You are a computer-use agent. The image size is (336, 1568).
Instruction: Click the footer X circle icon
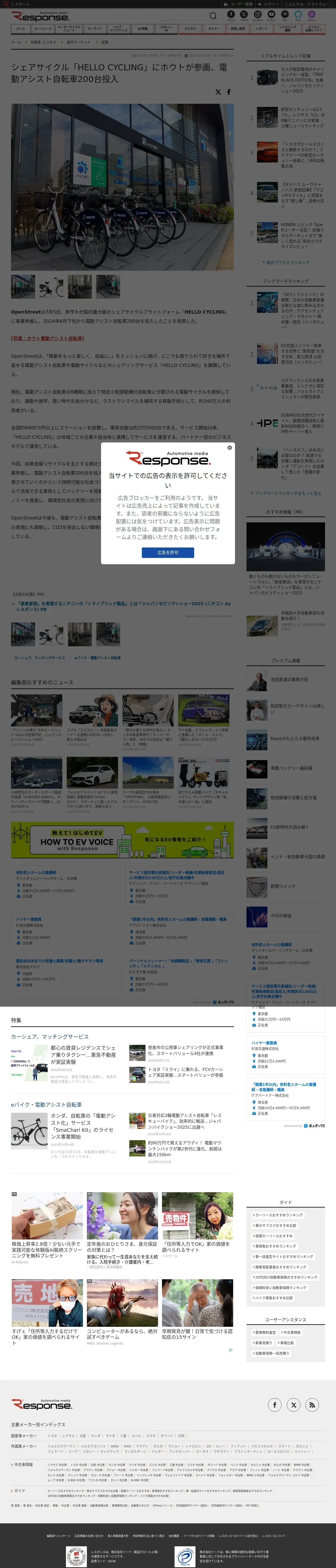[293, 1405]
